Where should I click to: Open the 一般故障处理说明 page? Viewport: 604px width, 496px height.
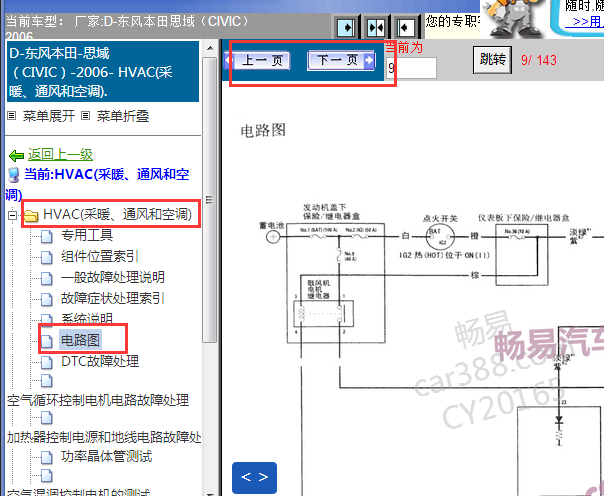click(x=112, y=277)
